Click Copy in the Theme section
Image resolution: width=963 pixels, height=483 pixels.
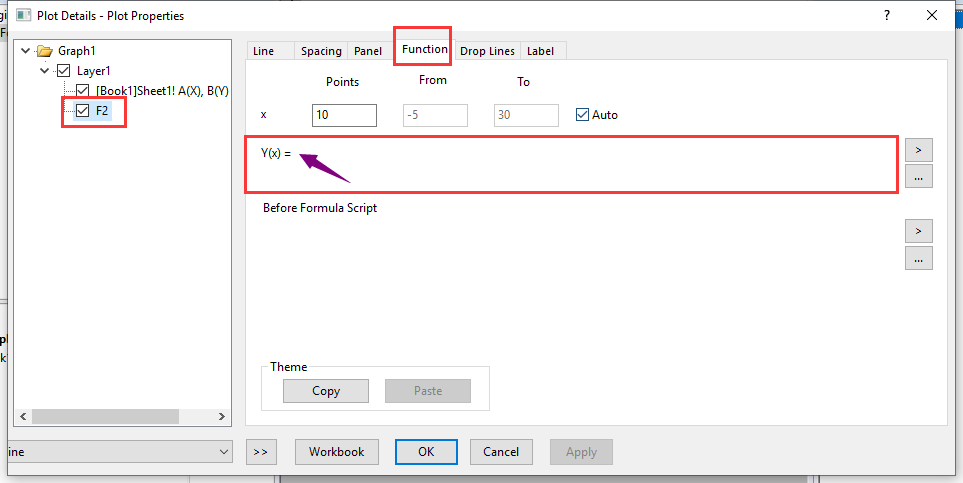(x=326, y=391)
